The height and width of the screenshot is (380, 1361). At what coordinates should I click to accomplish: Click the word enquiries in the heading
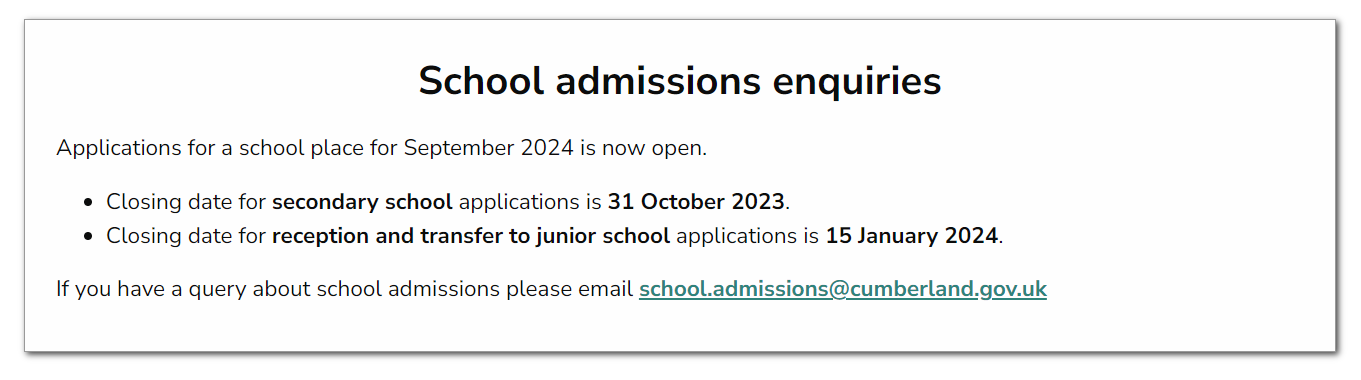click(x=857, y=81)
